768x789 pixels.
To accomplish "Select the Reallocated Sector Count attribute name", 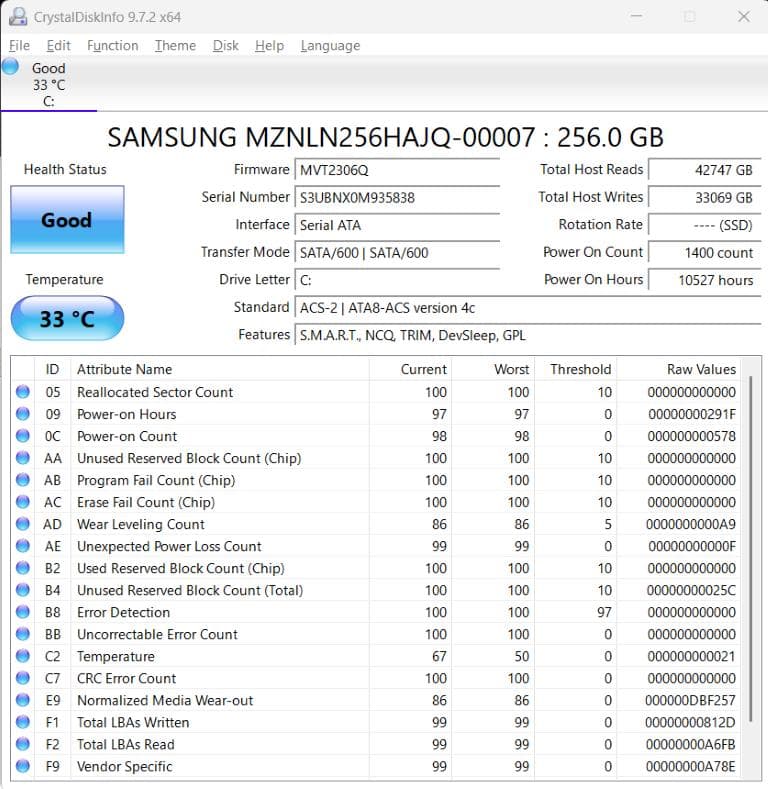I will [x=155, y=392].
